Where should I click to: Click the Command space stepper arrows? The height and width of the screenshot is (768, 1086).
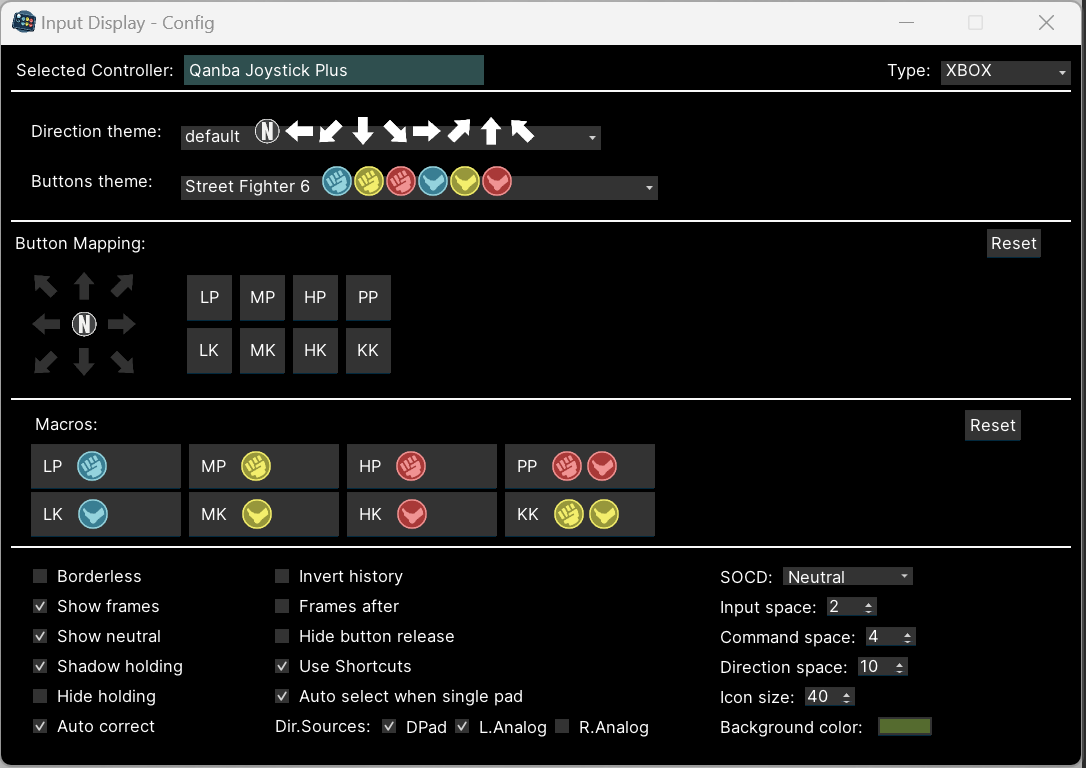pyautogui.click(x=907, y=636)
